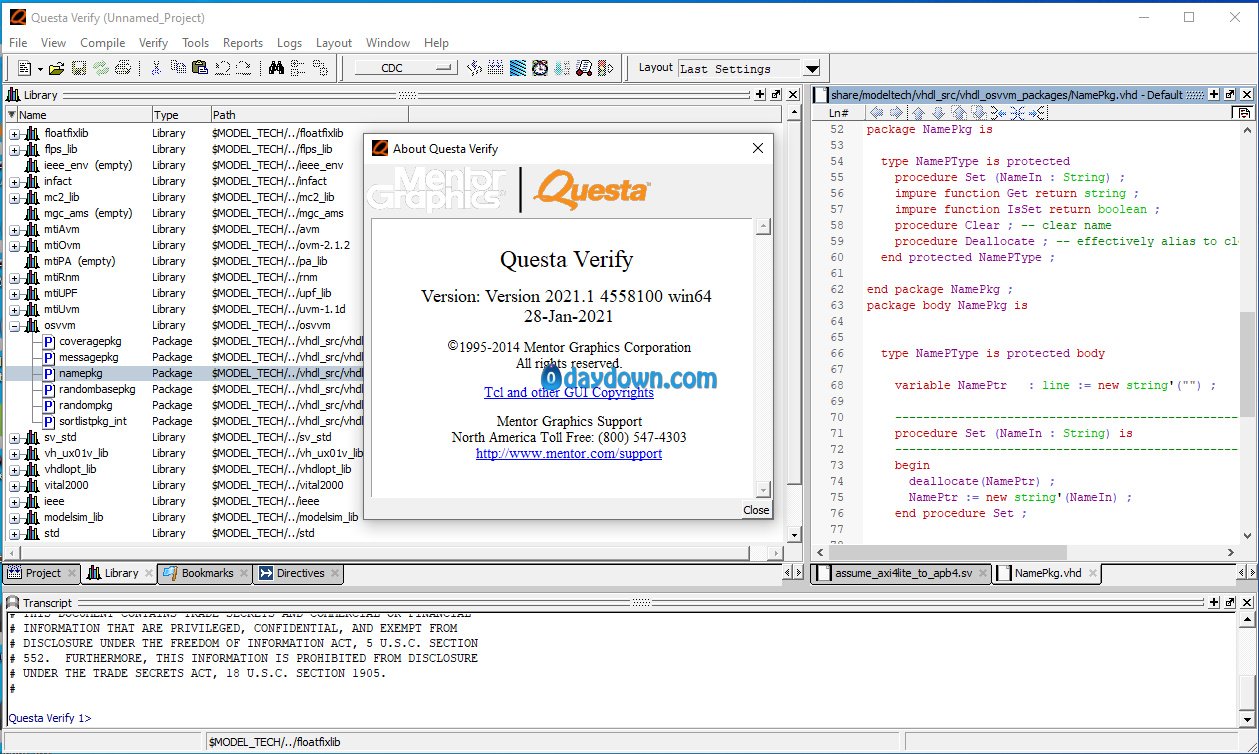
Task: Expand the vital2000 library node
Action: pos(14,485)
